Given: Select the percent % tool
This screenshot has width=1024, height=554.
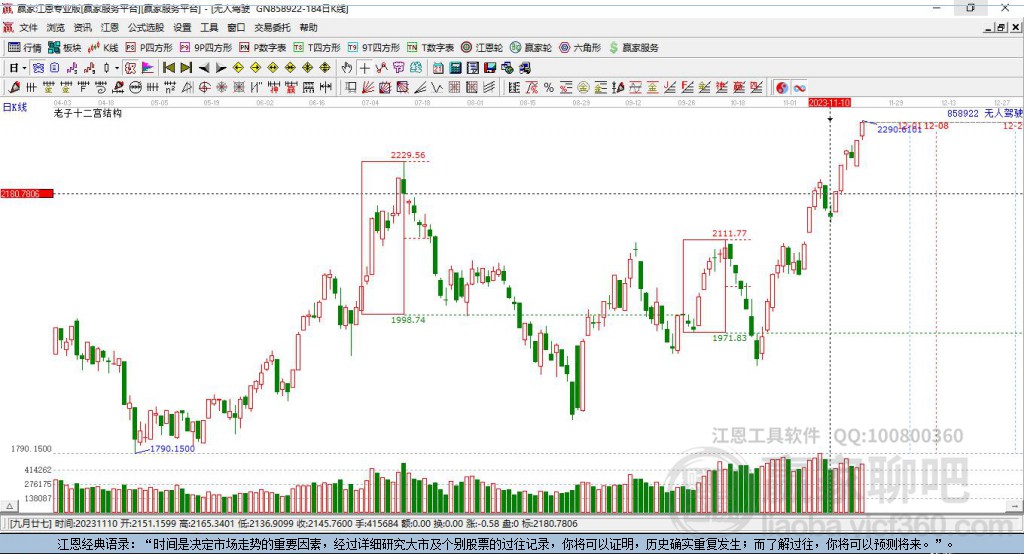Looking at the screenshot, I should (549, 88).
